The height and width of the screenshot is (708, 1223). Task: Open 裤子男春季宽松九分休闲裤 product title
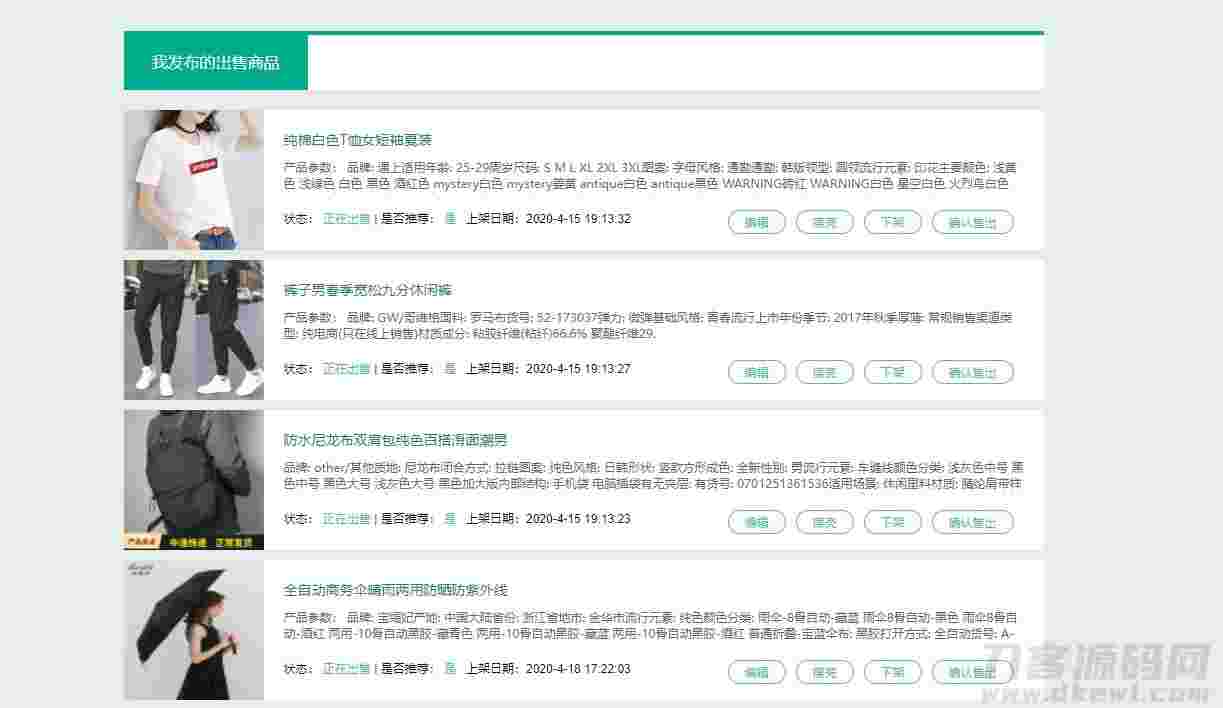point(368,290)
